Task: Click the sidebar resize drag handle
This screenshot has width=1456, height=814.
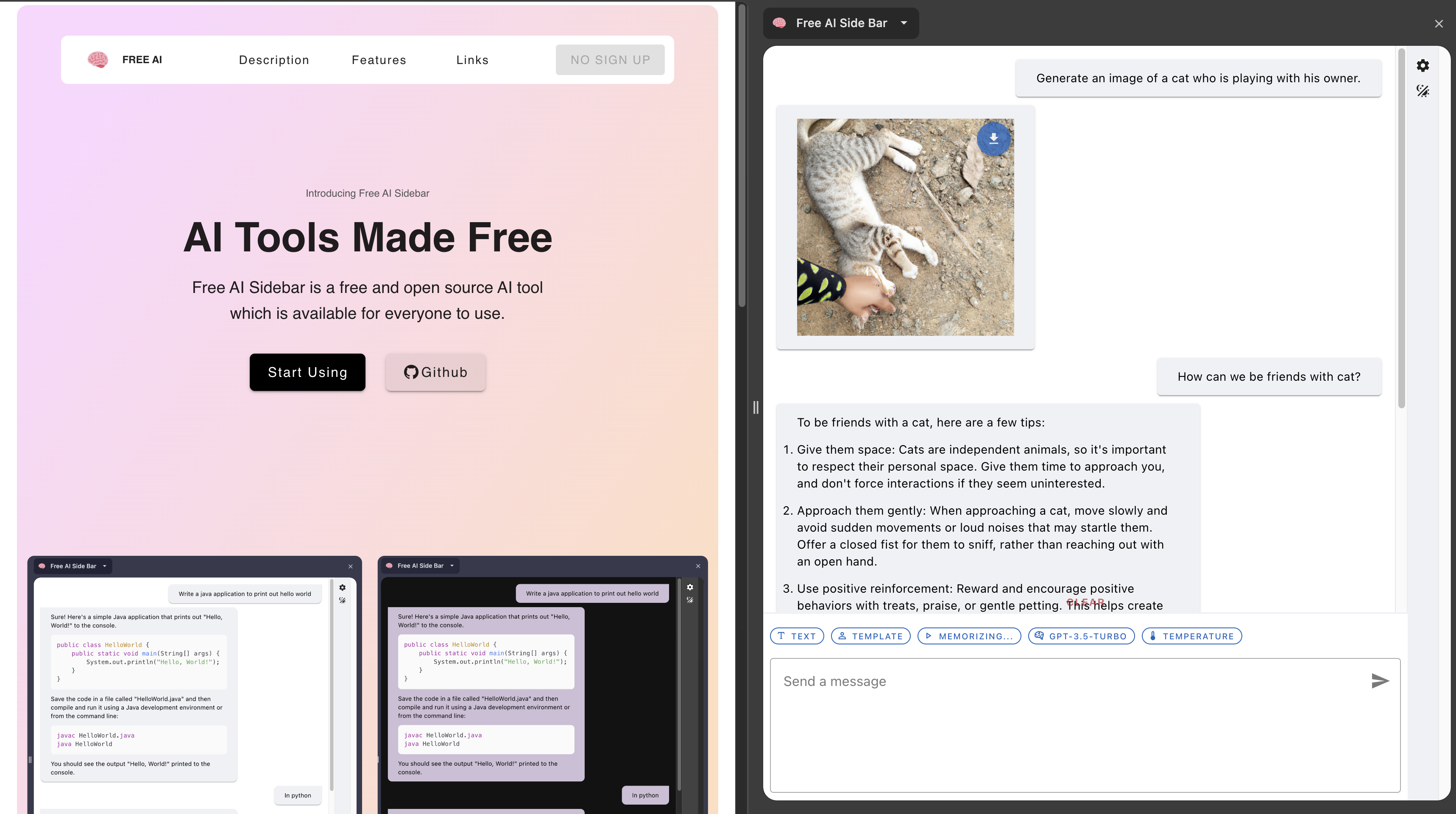Action: pos(756,407)
